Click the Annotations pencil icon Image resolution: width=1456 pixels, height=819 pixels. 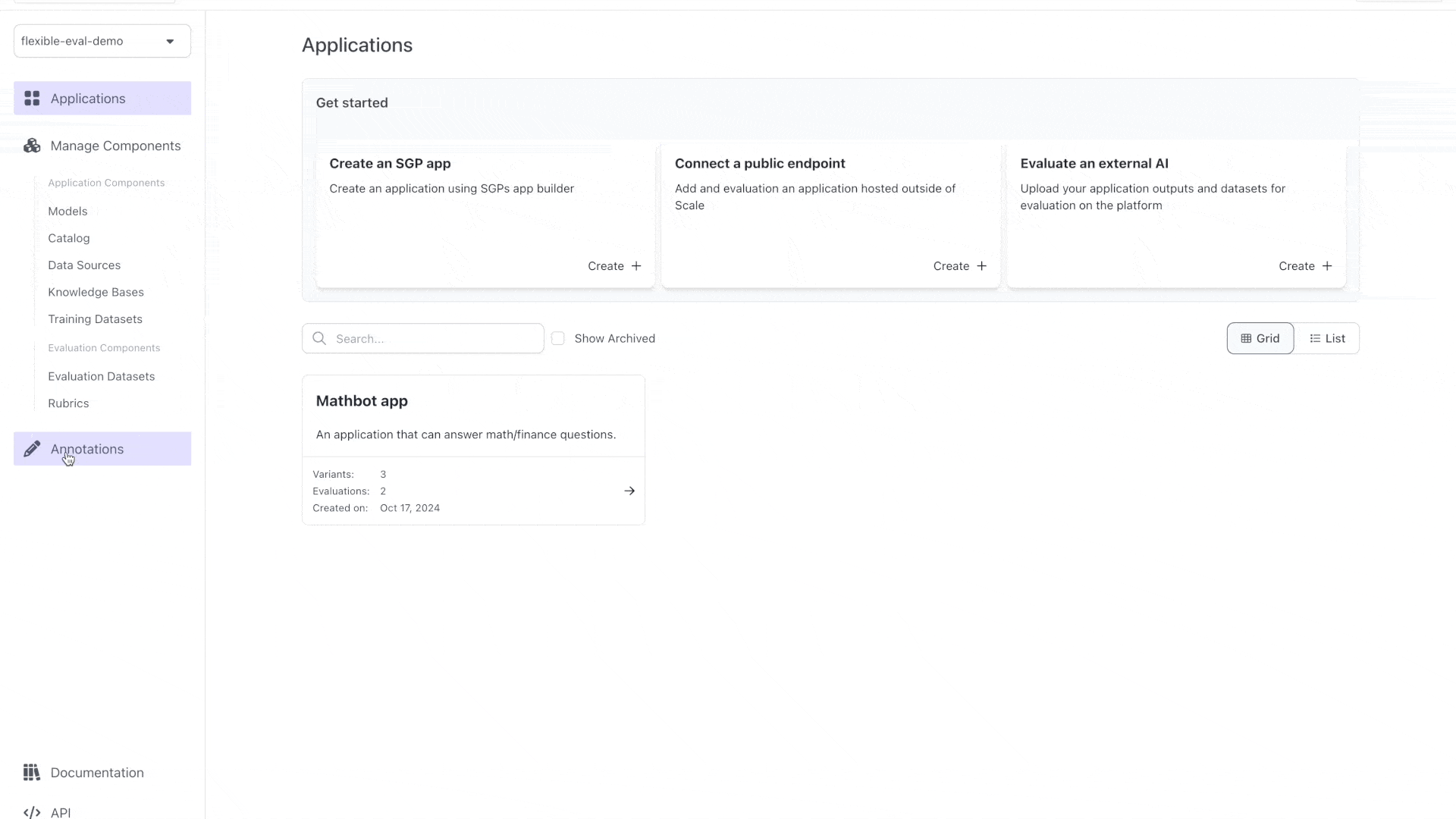point(32,449)
